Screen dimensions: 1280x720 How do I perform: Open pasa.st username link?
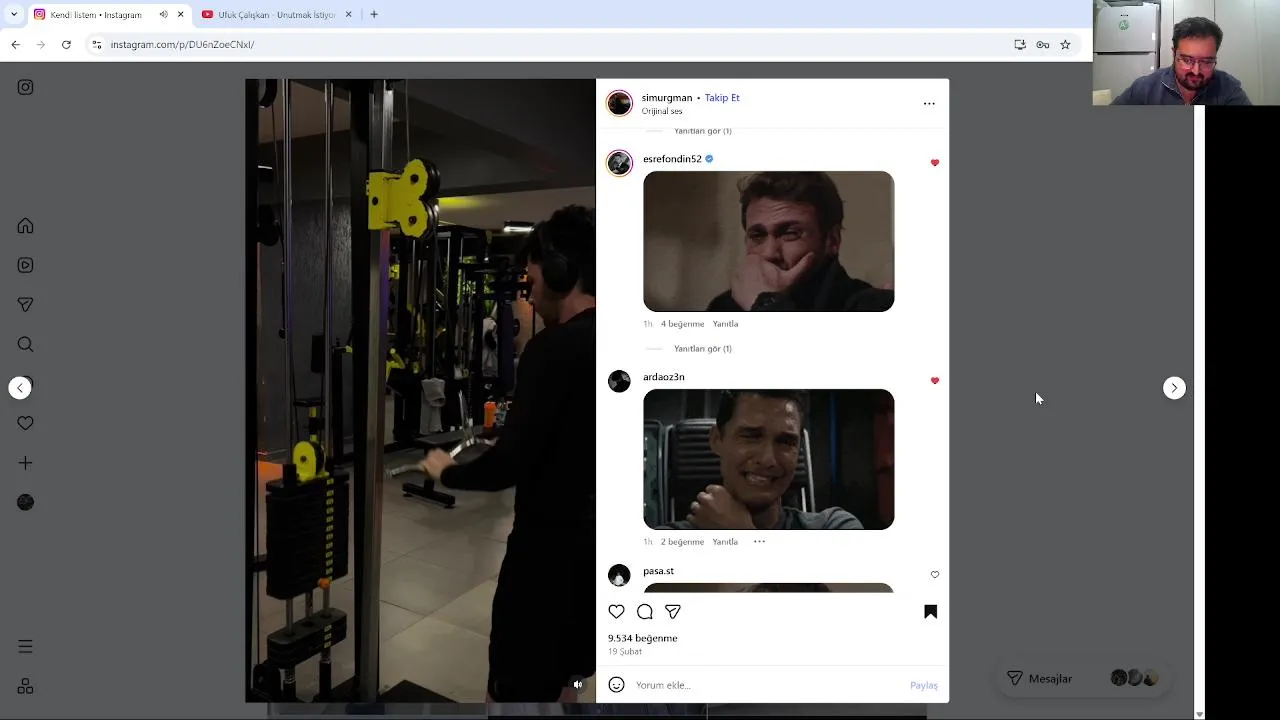pyautogui.click(x=658, y=571)
